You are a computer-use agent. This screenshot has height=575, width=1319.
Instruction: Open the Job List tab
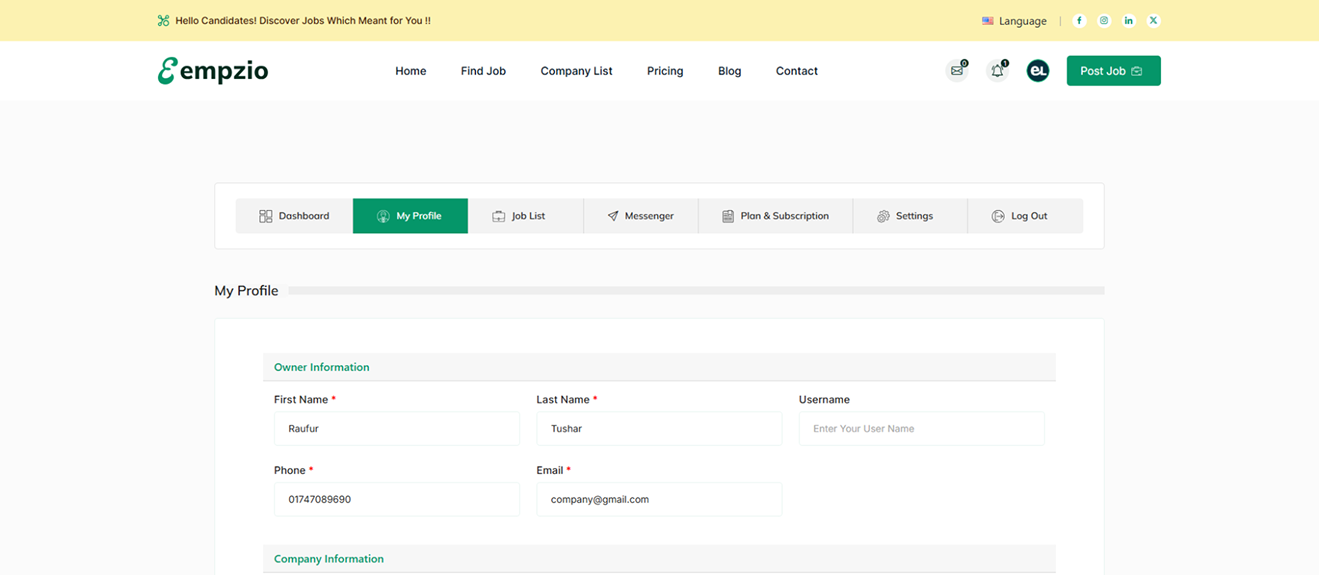point(526,216)
